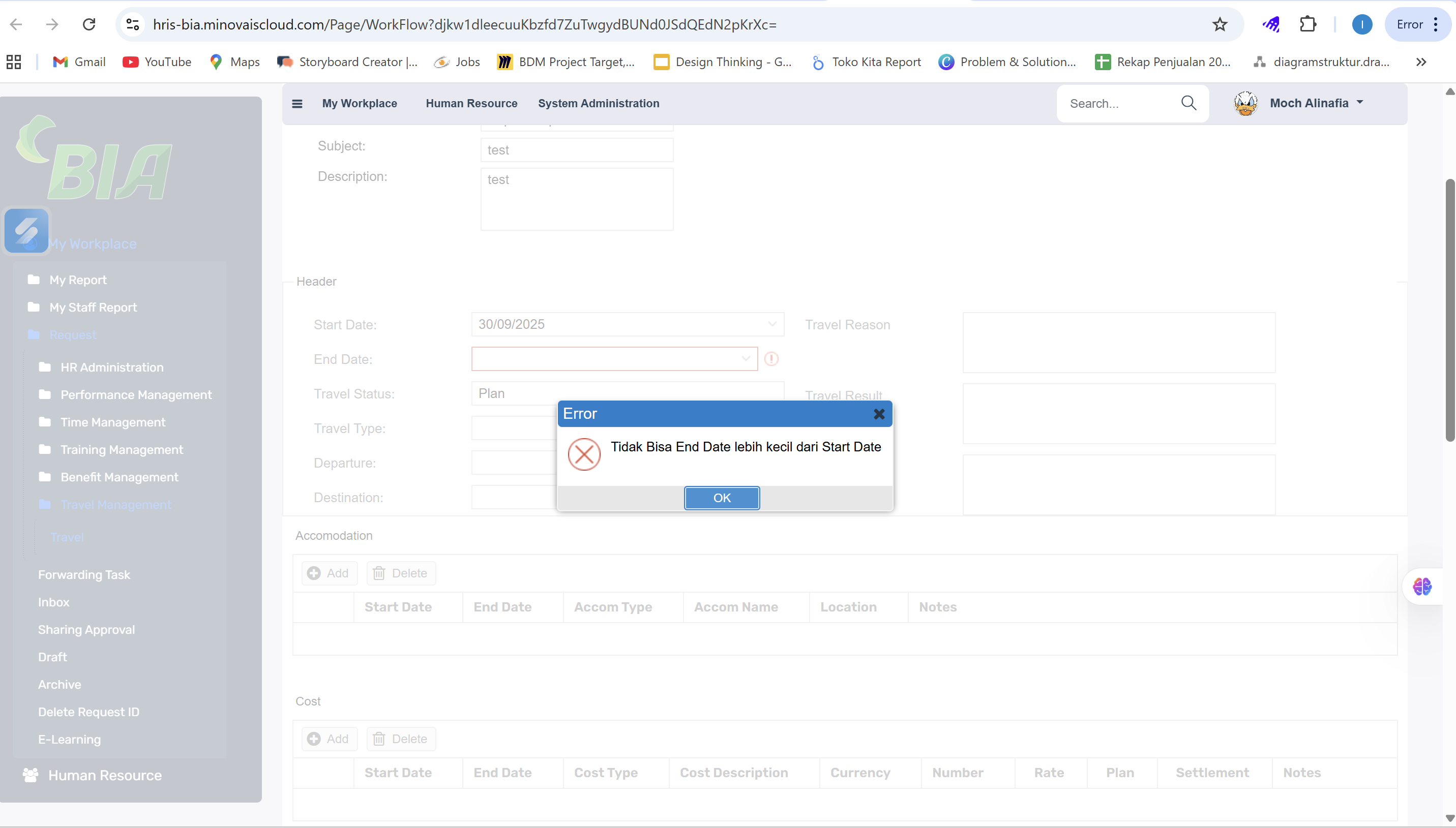Open the Start Date dropdown

[771, 324]
